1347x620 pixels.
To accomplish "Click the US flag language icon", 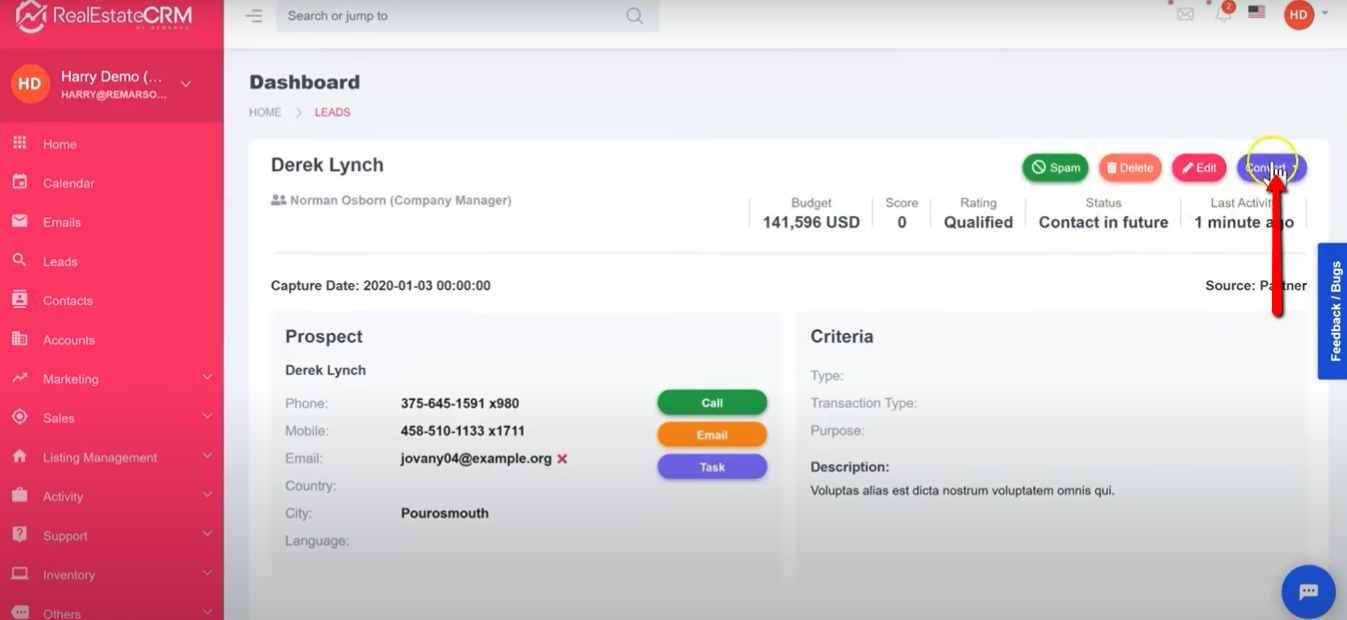I will 1257,13.
